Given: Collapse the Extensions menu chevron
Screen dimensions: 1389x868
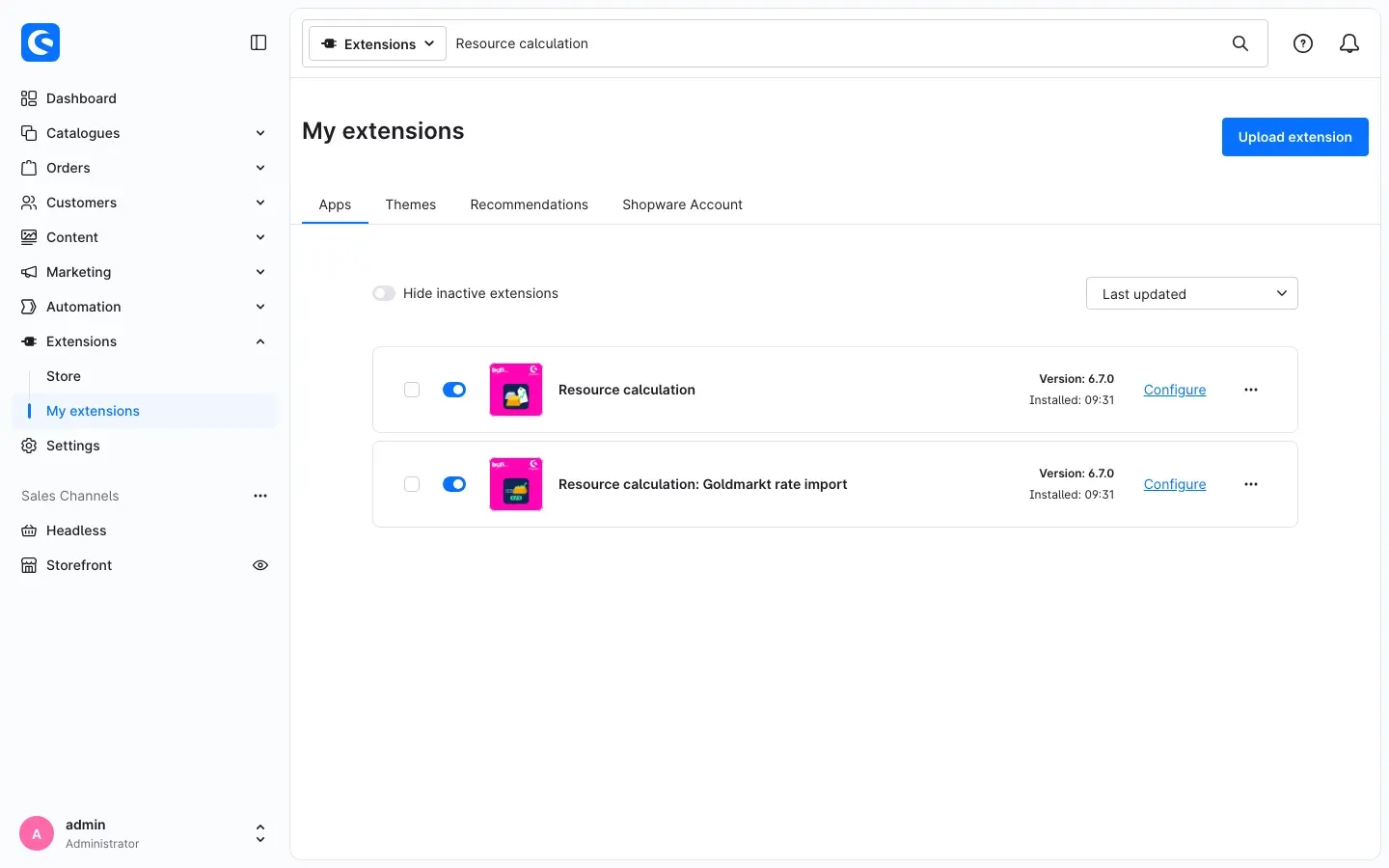Looking at the screenshot, I should (x=260, y=341).
